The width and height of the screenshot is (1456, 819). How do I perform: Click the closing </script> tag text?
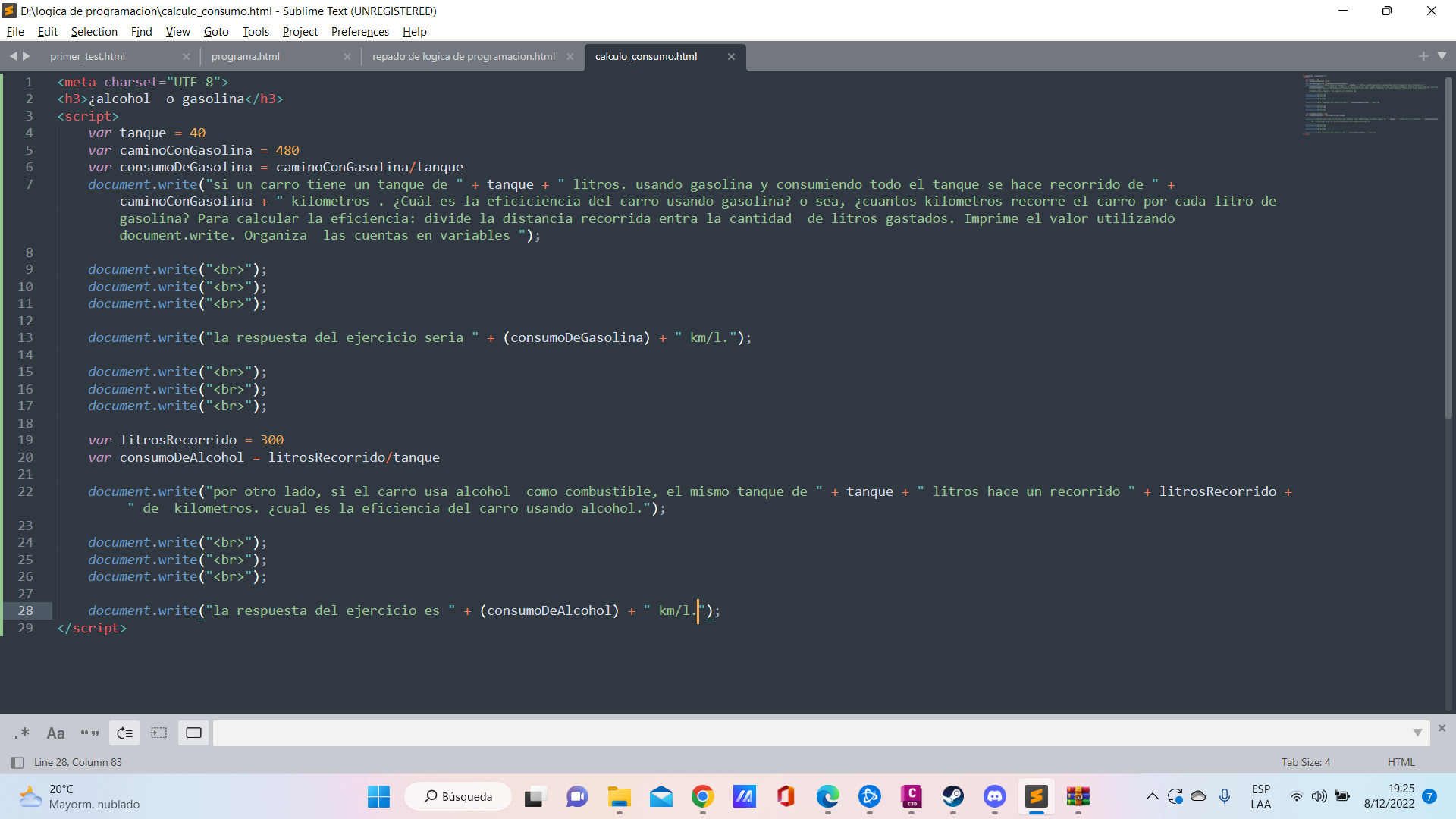coord(92,628)
